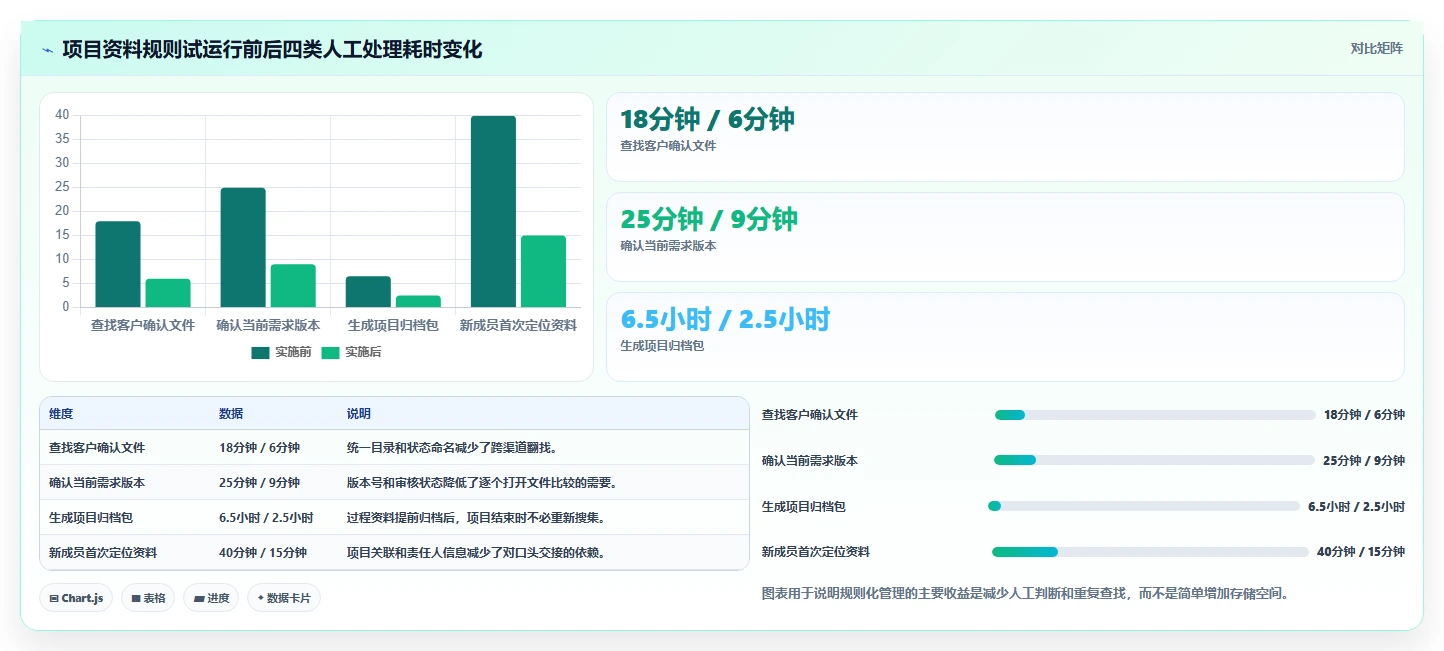The image size is (1444, 651).
Task: Click the 实施前 bar for 生成项目归档包
Action: click(x=368, y=292)
